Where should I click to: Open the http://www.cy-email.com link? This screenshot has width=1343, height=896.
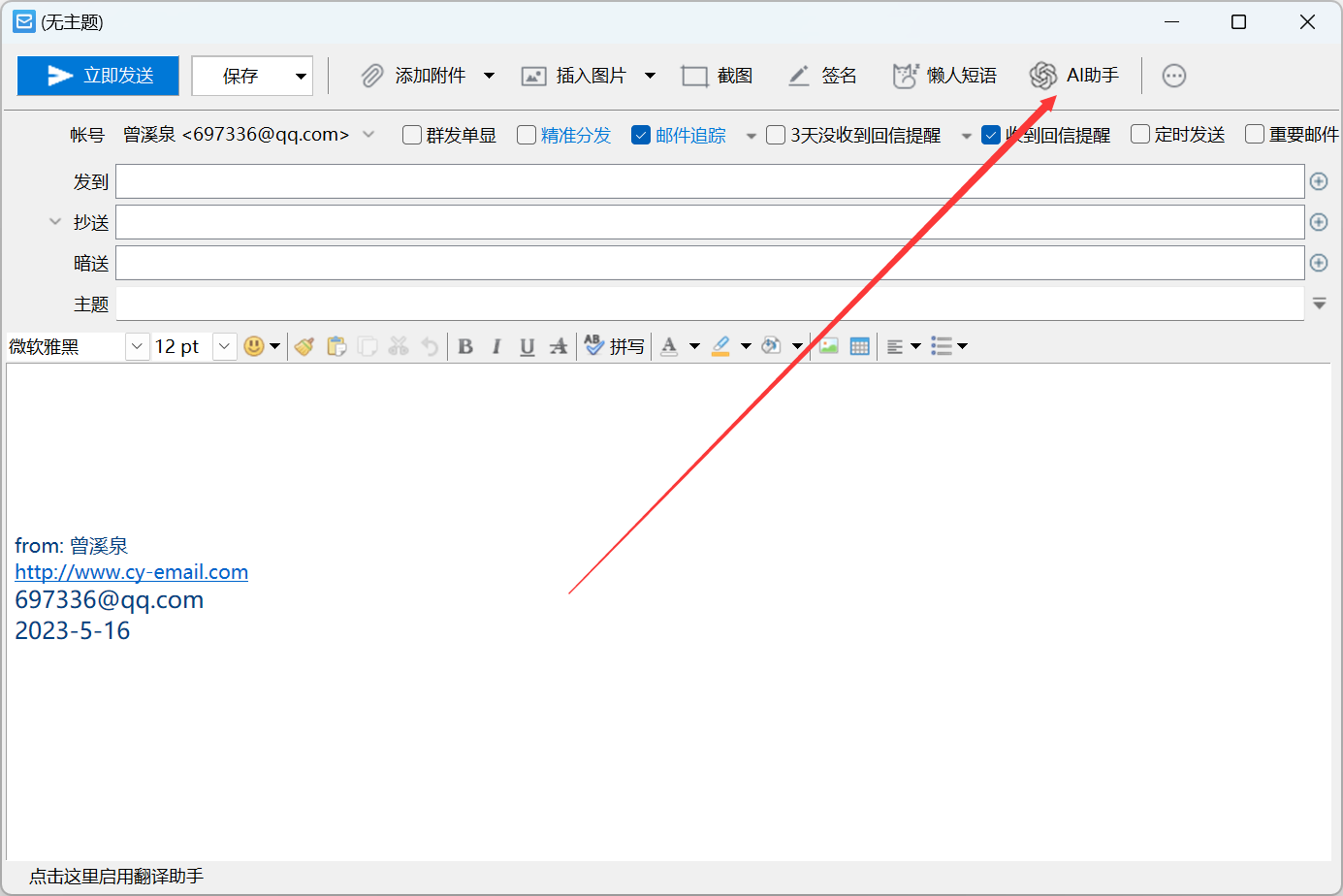[x=132, y=572]
